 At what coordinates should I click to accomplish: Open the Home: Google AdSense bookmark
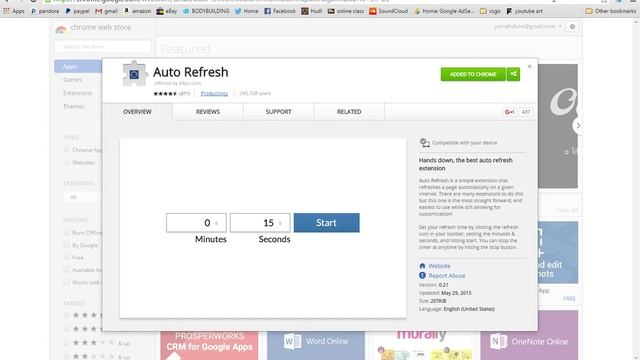(444, 11)
